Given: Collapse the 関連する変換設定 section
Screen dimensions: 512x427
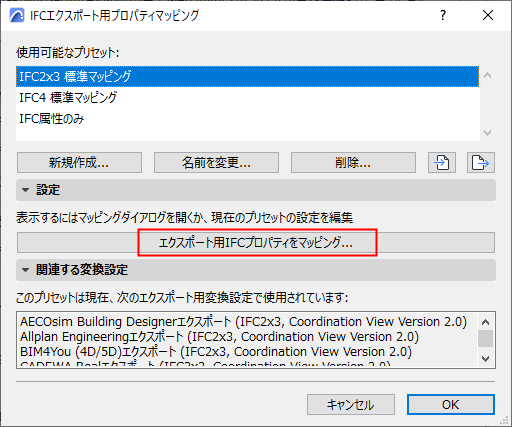Looking at the screenshot, I should click(x=25, y=270).
